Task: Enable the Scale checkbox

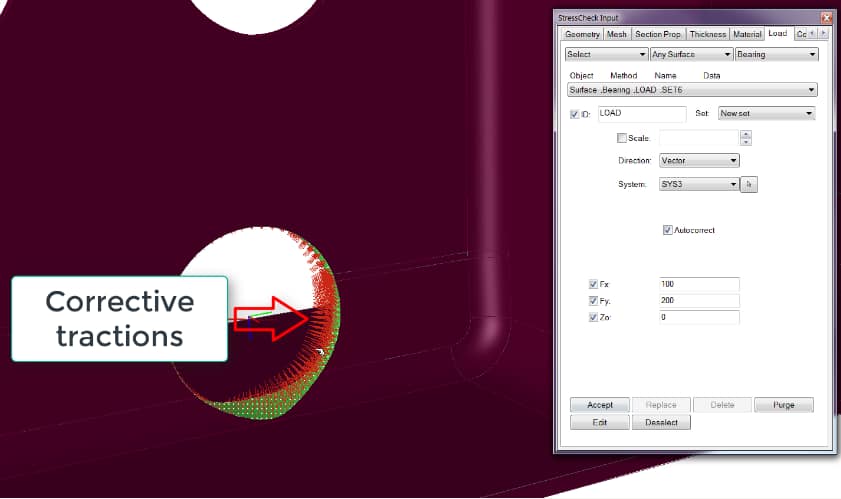Action: click(623, 139)
